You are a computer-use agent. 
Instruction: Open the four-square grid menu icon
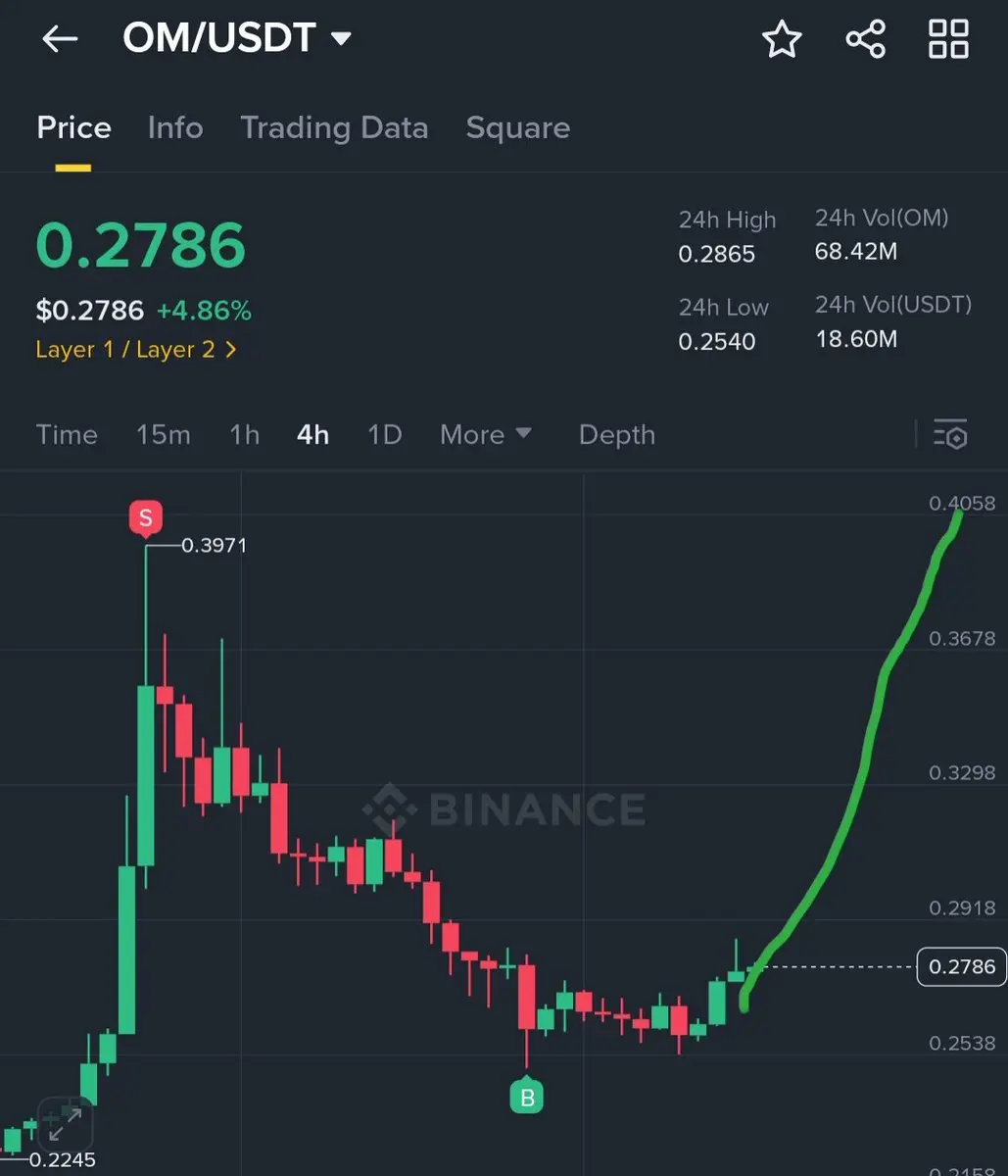[948, 39]
